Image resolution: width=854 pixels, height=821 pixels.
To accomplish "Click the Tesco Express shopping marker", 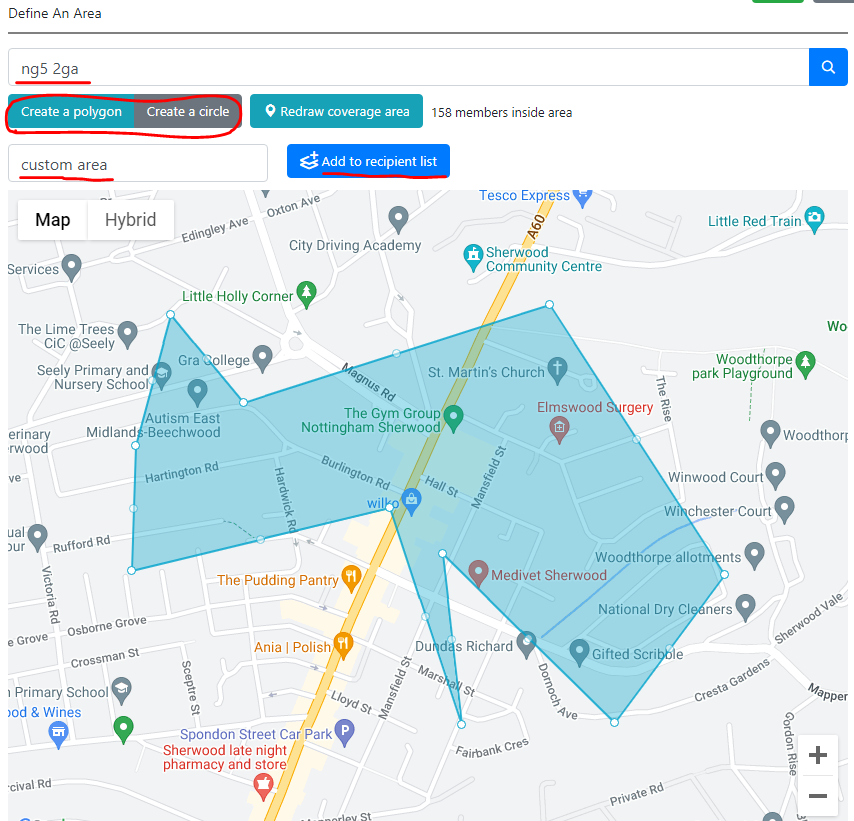I will (x=582, y=194).
